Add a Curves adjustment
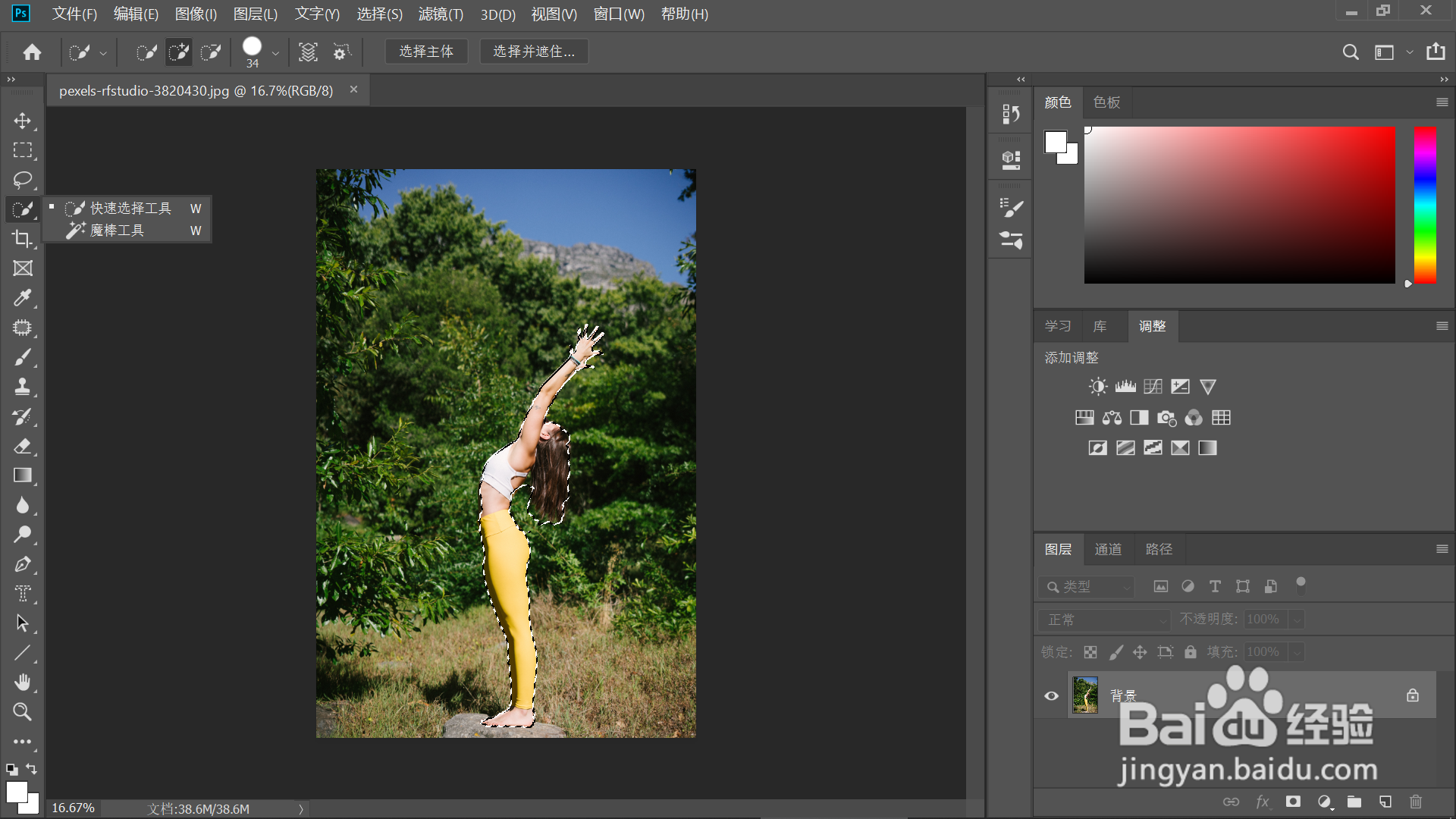1456x819 pixels. point(1153,387)
